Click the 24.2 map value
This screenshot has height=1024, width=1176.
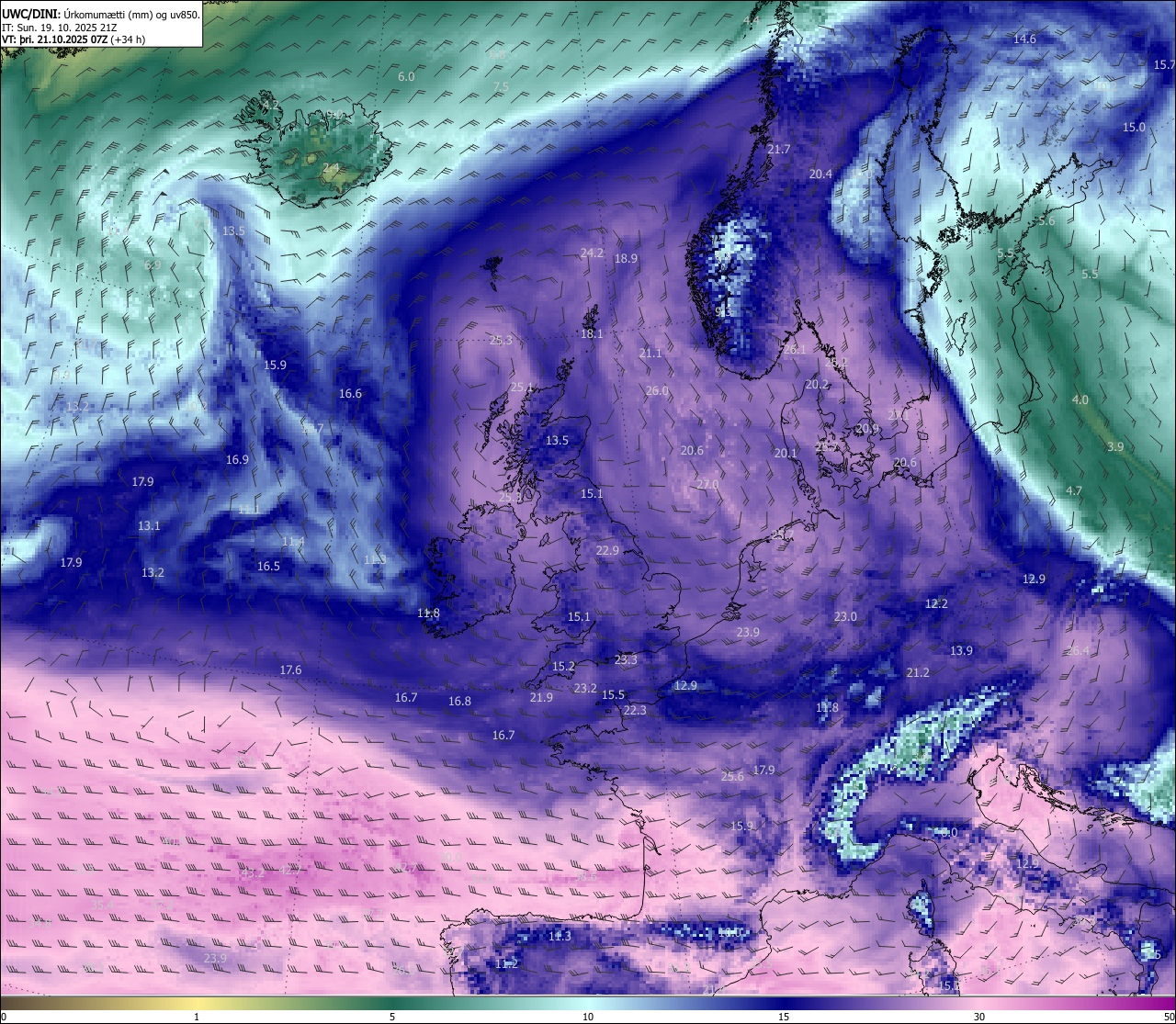592,253
